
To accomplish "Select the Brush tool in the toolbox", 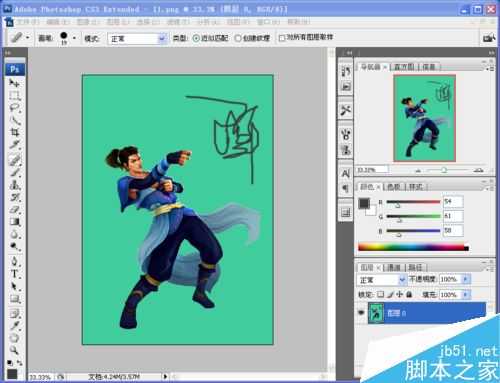I will click(x=14, y=172).
